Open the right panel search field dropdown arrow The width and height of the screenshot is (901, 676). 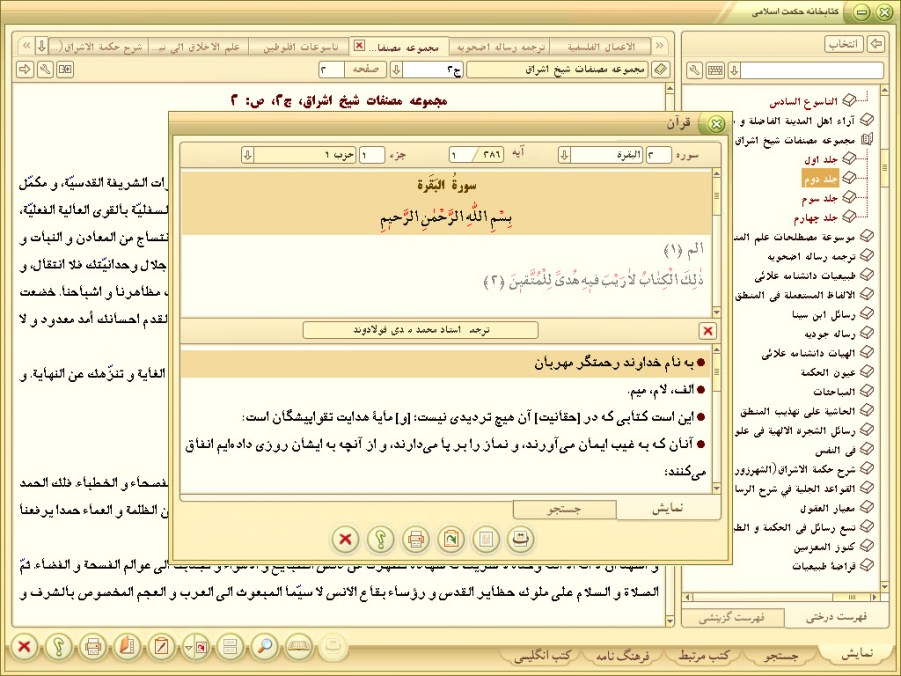coord(734,71)
